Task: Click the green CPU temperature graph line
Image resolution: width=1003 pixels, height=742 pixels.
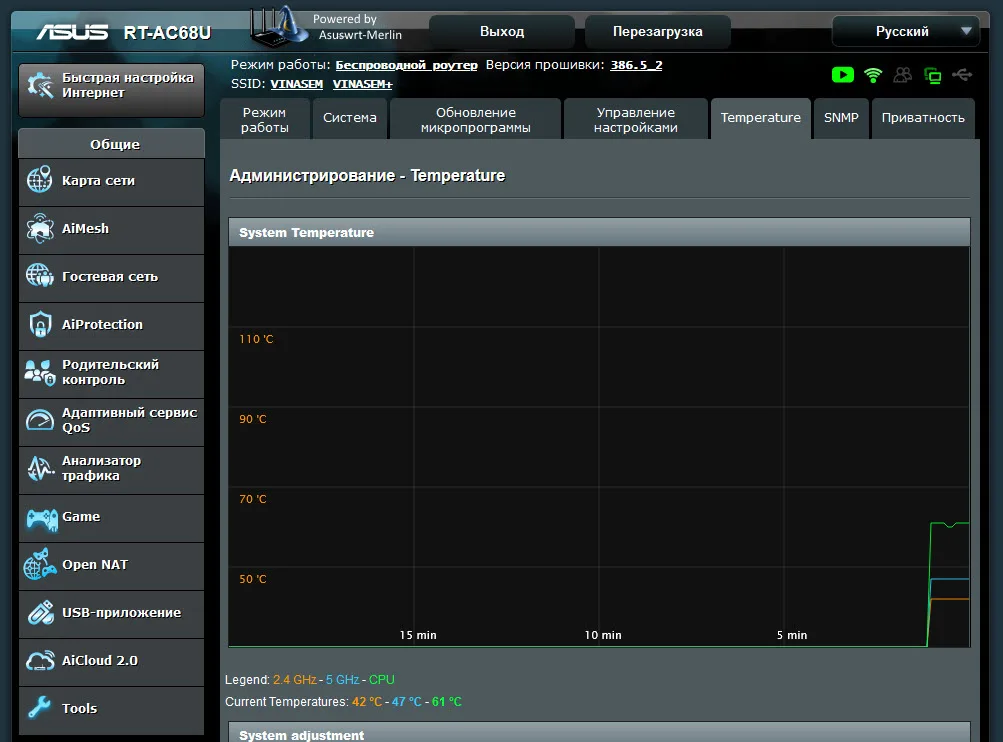Action: (949, 524)
